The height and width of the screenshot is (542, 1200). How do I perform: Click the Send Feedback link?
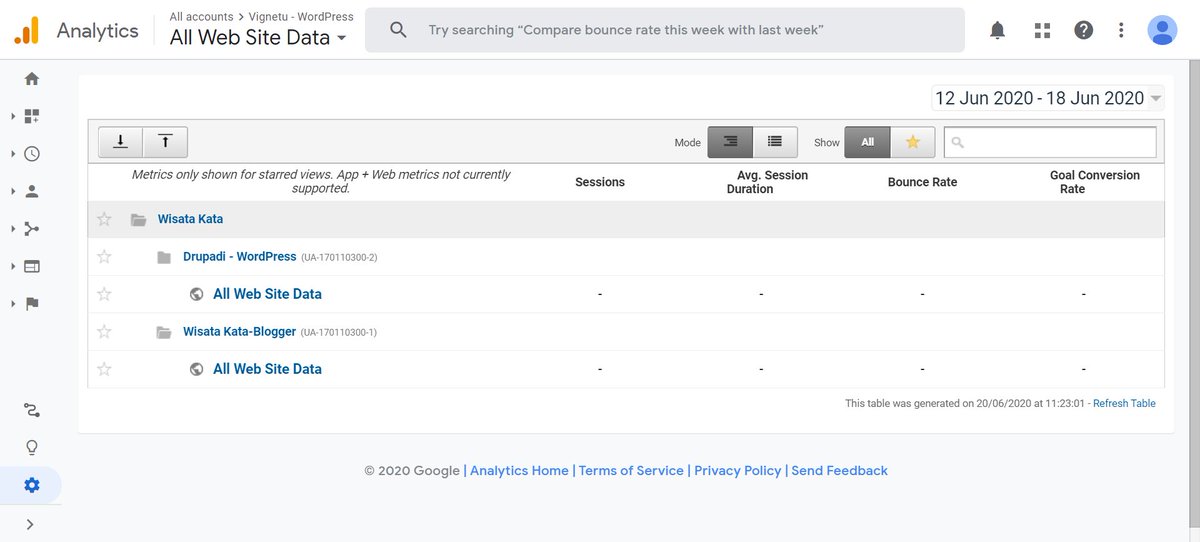(x=839, y=470)
